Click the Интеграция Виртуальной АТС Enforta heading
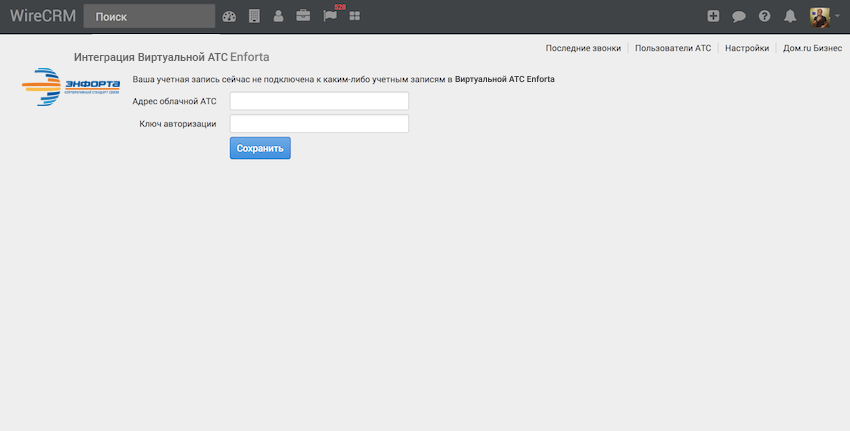 171,57
